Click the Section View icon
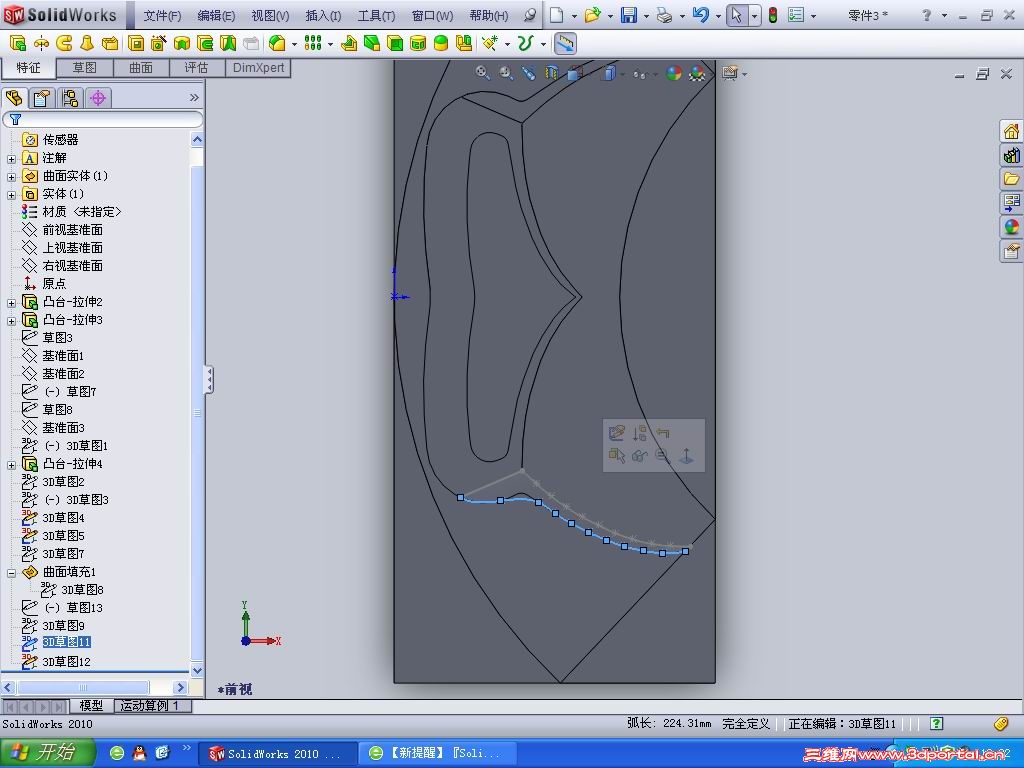This screenshot has width=1024, height=768. coord(551,72)
